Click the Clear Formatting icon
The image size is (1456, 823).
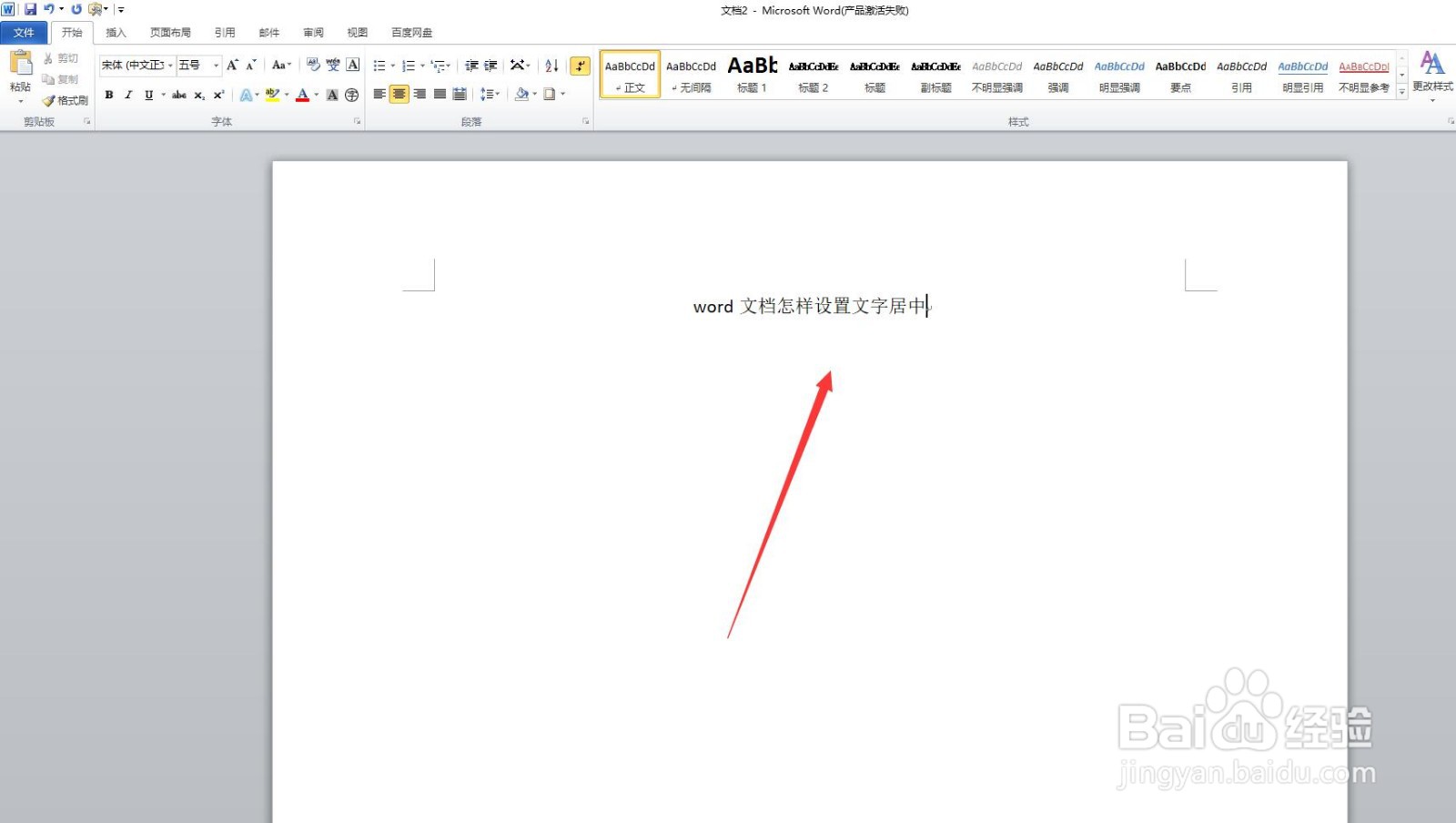pos(313,65)
